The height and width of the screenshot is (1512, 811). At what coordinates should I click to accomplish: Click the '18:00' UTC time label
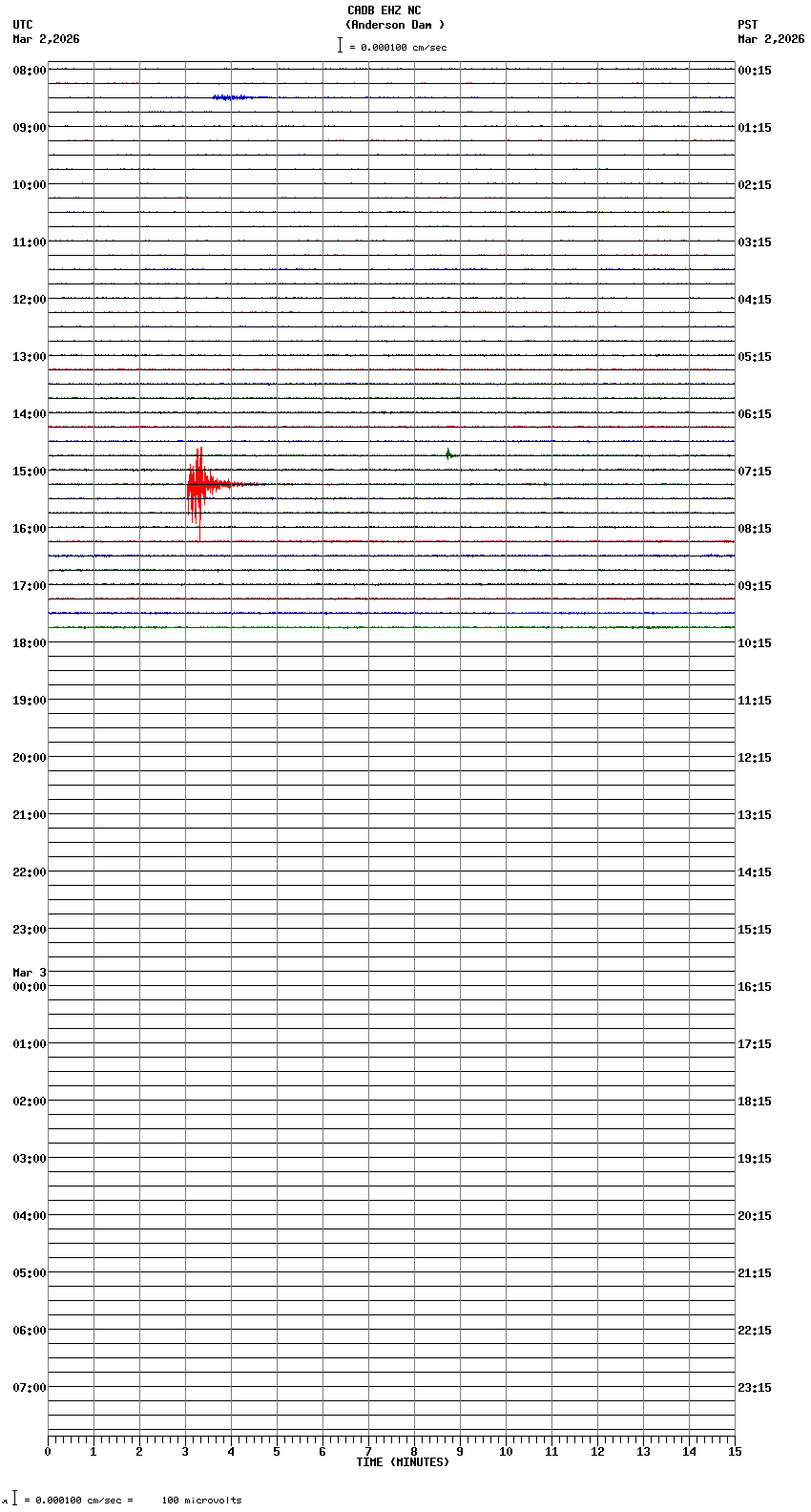[30, 643]
